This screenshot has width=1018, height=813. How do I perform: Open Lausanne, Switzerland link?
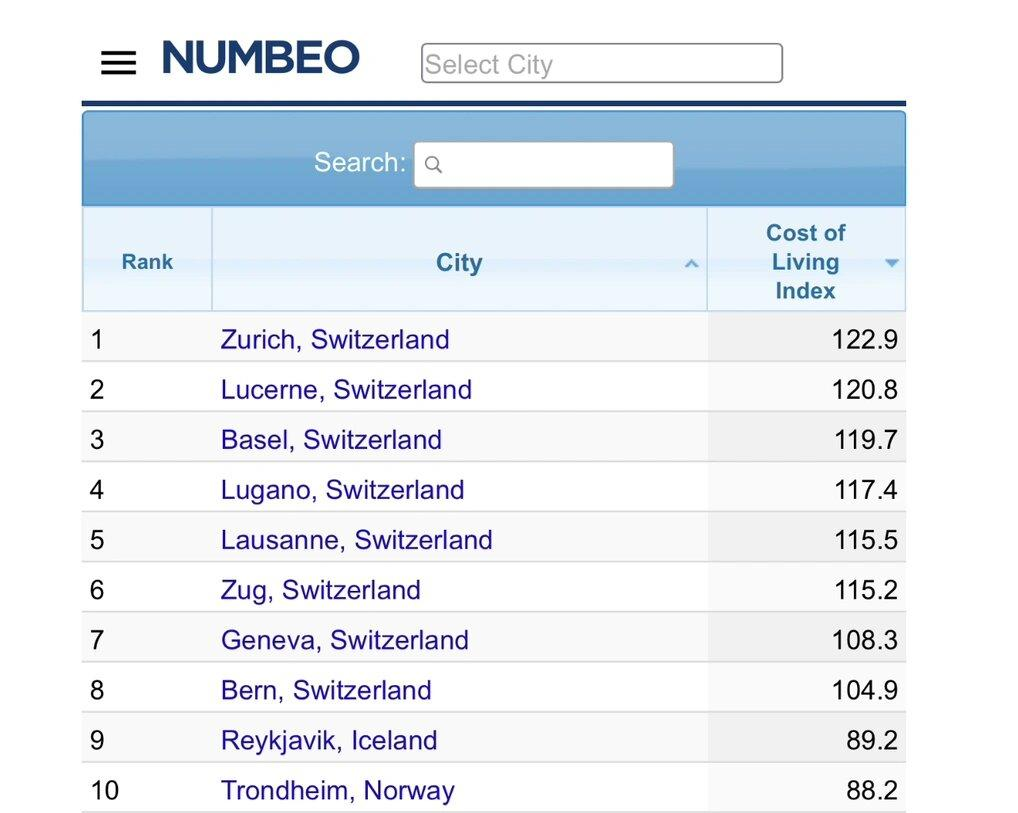356,540
